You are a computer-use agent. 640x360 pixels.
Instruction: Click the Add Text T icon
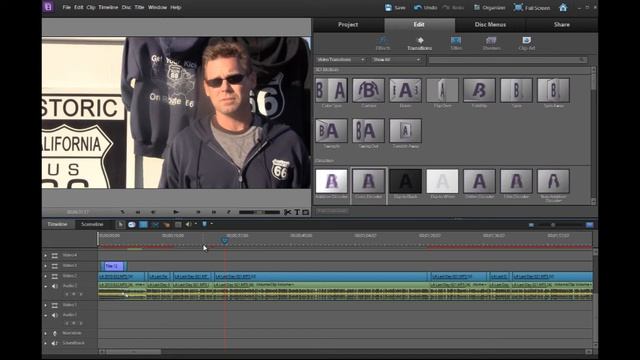297,212
